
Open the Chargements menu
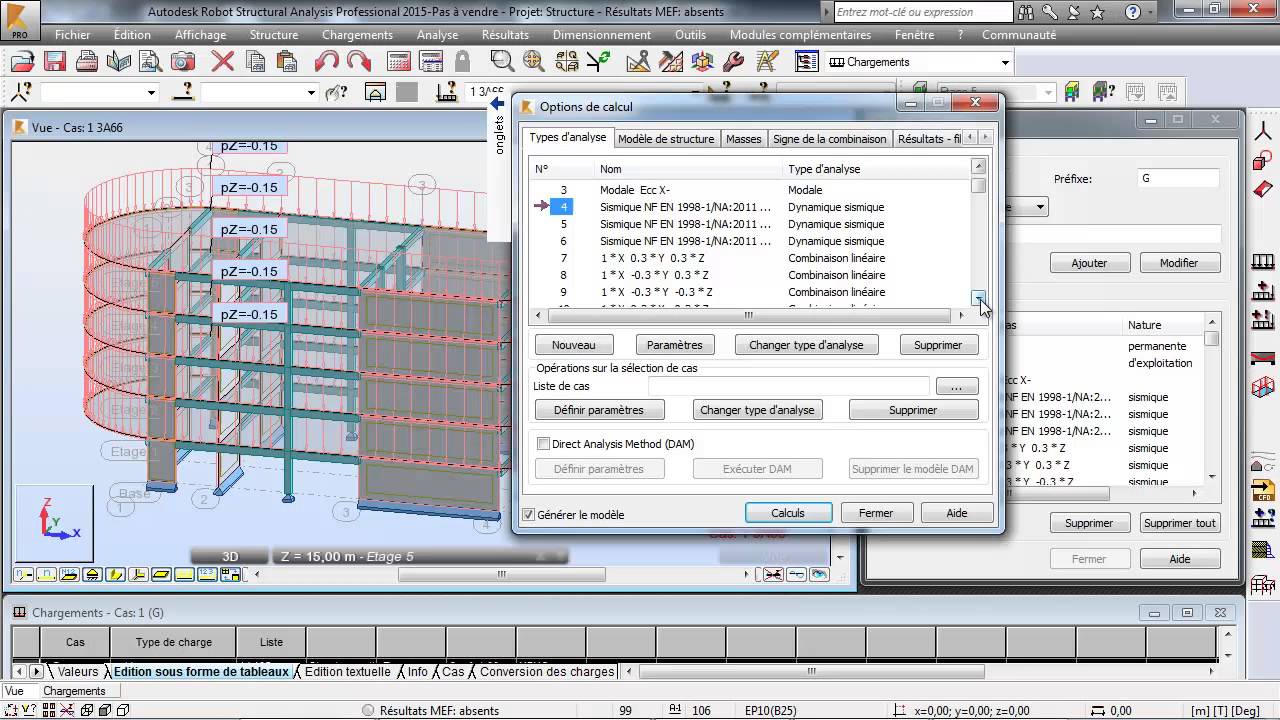357,34
